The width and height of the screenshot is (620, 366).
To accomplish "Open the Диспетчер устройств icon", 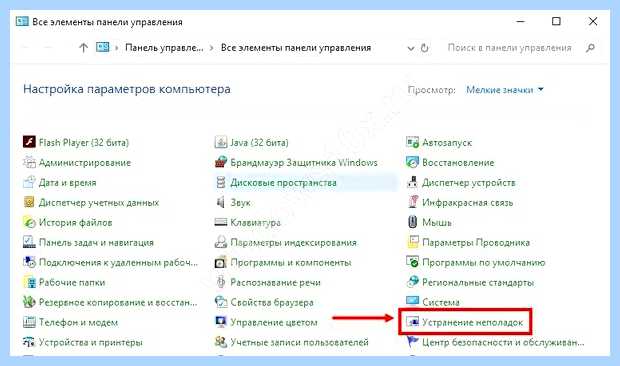I will point(412,182).
